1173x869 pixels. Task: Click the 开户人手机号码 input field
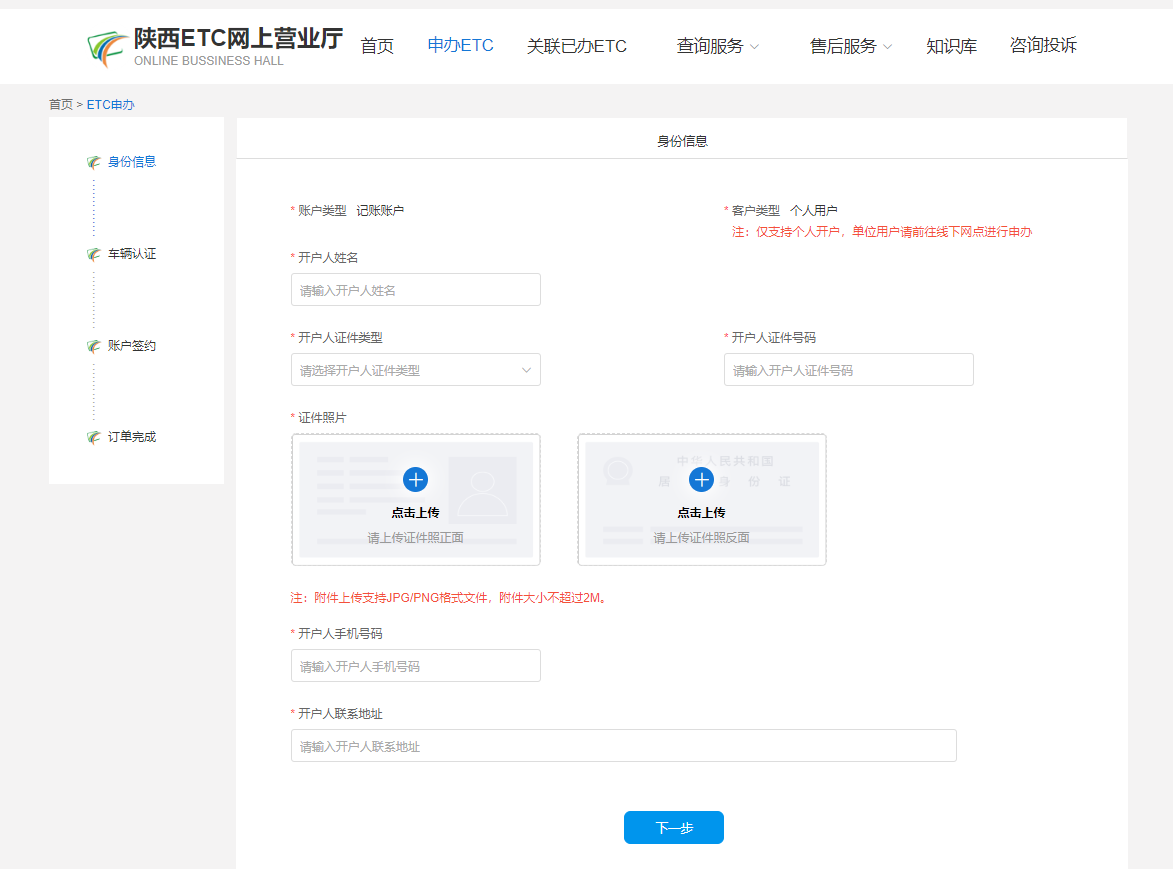(x=415, y=666)
